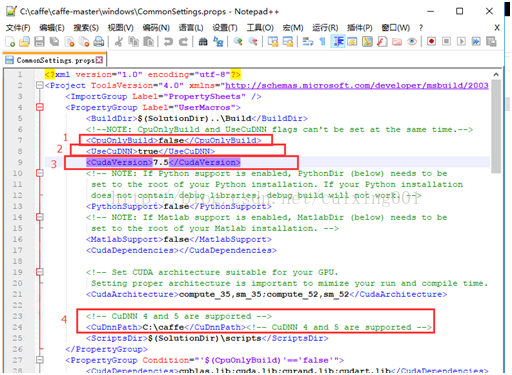Toggle show all characters pilcrow icon
512x375 pixels.
coord(322,42)
